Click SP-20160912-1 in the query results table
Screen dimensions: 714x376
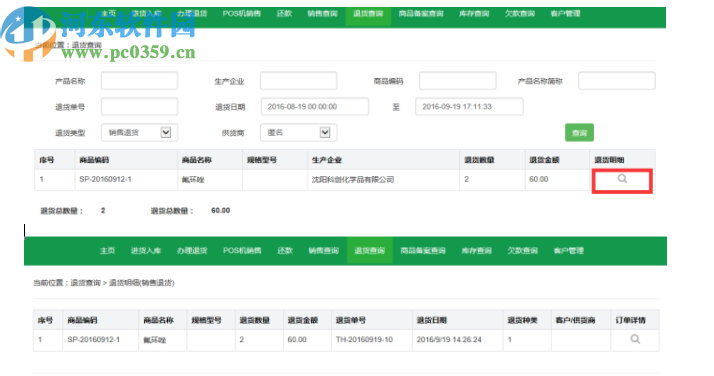tap(105, 179)
